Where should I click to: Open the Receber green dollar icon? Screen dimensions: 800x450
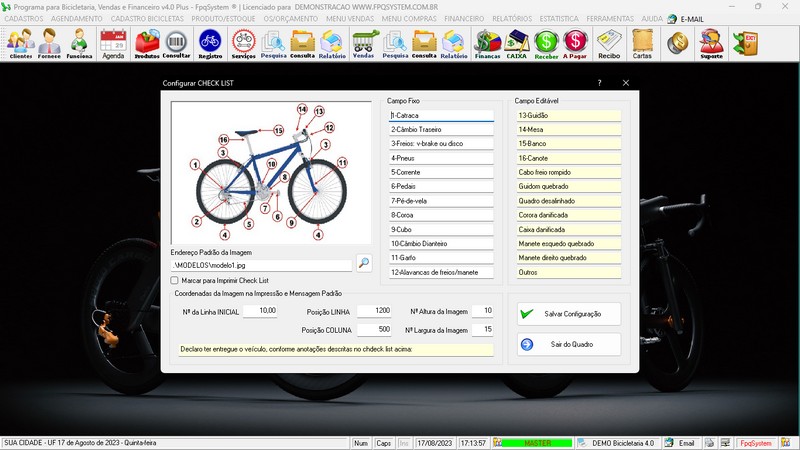[546, 44]
